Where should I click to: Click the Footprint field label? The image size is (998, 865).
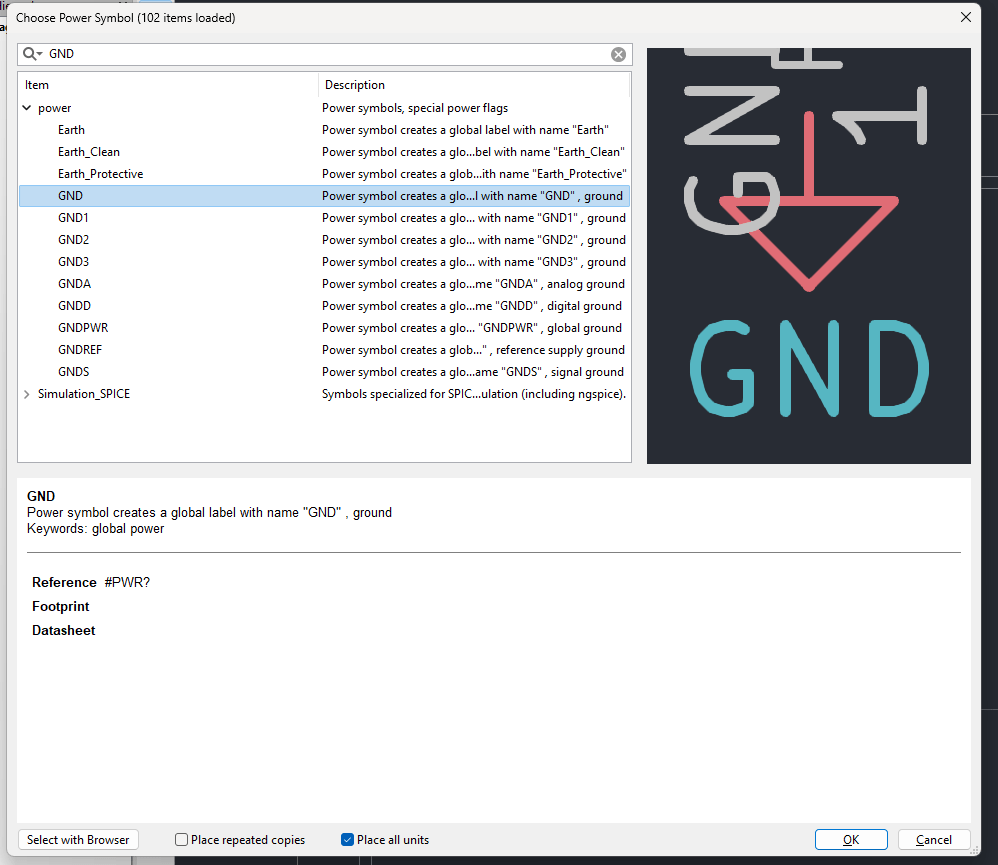[60, 607]
